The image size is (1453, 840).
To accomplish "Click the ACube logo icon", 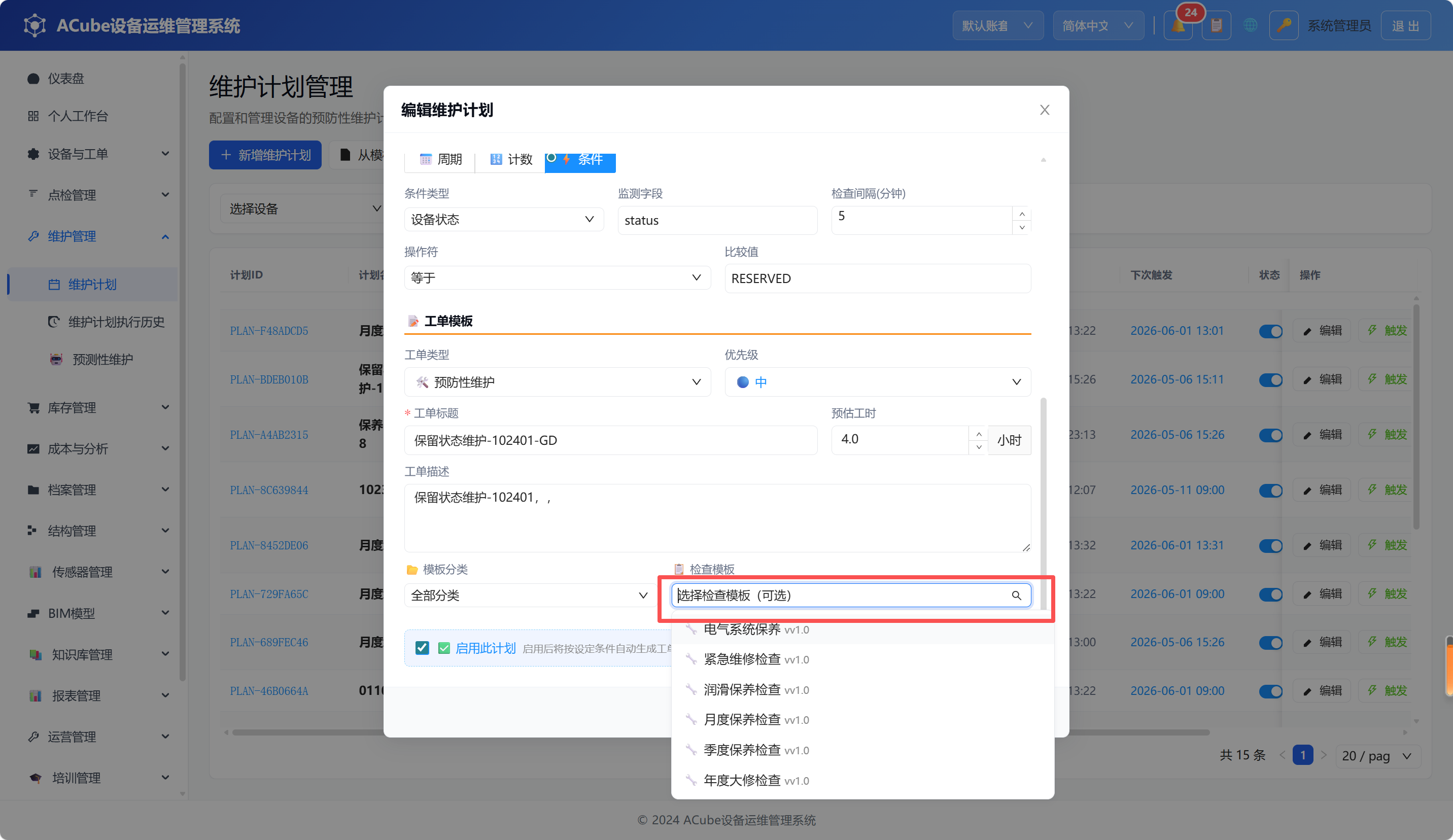I will pos(34,26).
